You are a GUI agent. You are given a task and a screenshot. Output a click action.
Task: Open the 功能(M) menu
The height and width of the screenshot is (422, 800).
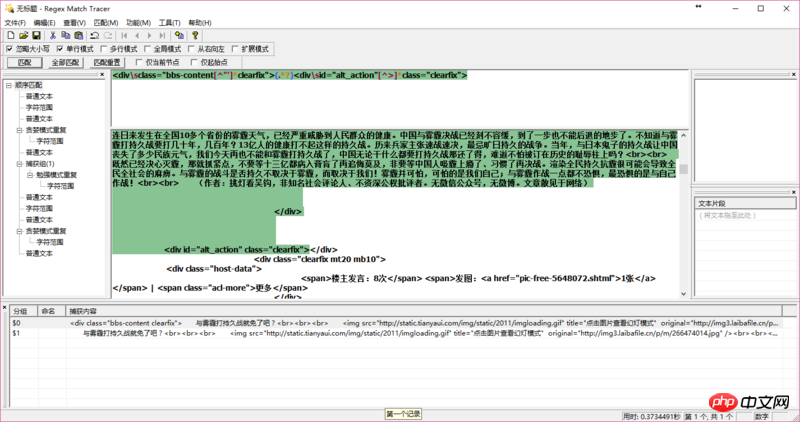click(138, 22)
